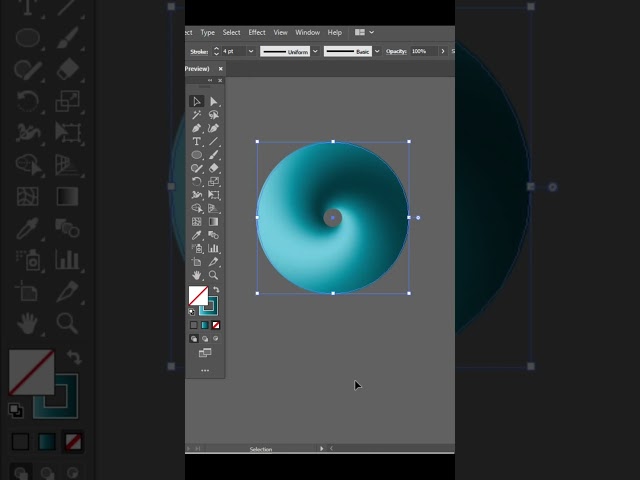
Task: Open the Effect menu
Action: 257,32
